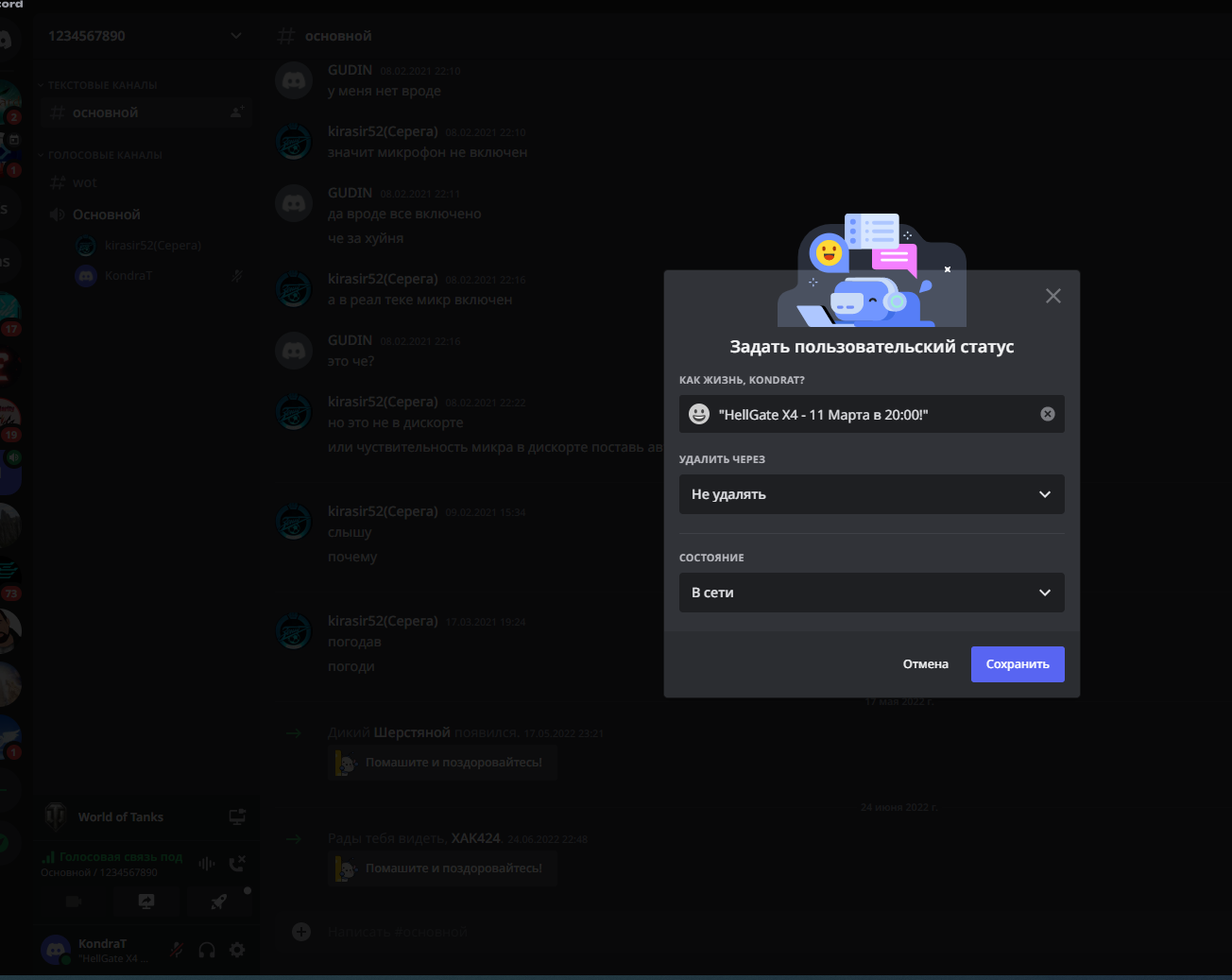This screenshot has height=980, width=1232.
Task: Click inside the custom status text field
Action: pyautogui.click(x=874, y=414)
